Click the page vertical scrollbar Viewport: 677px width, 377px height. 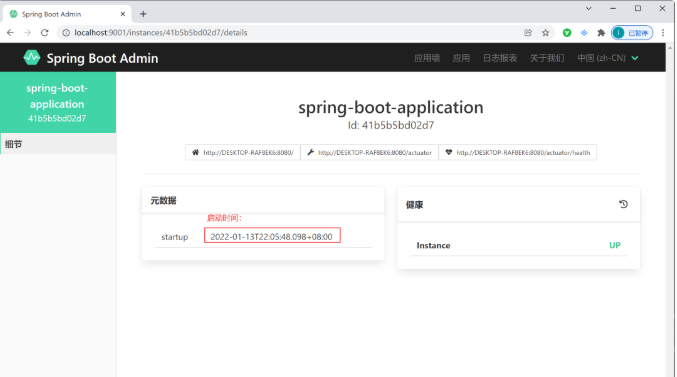pyautogui.click(x=670, y=210)
